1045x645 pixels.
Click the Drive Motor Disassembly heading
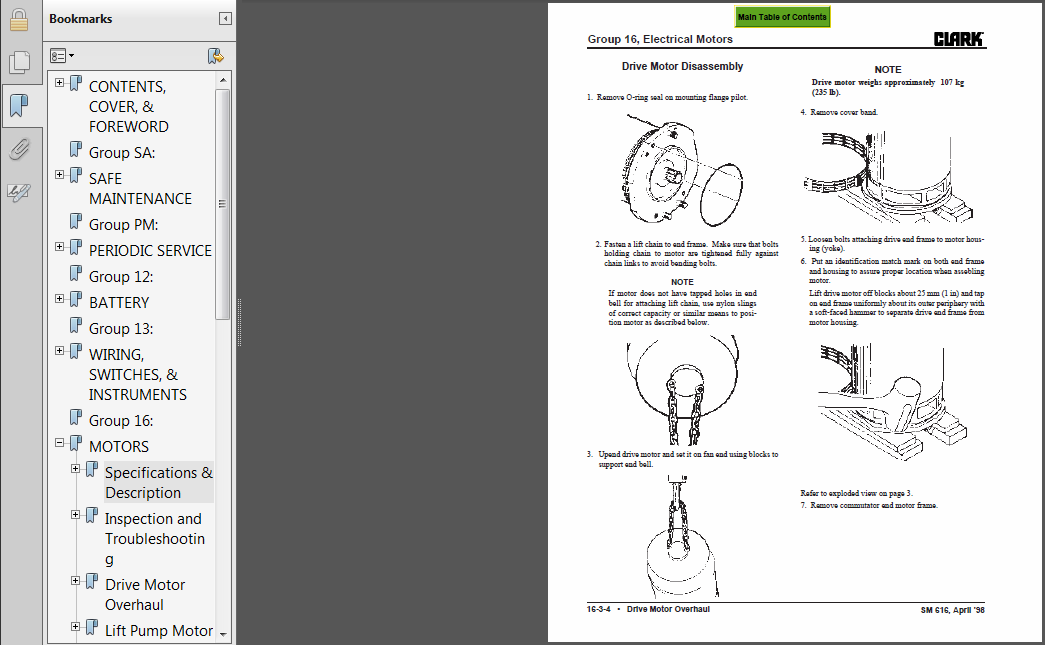coord(682,66)
